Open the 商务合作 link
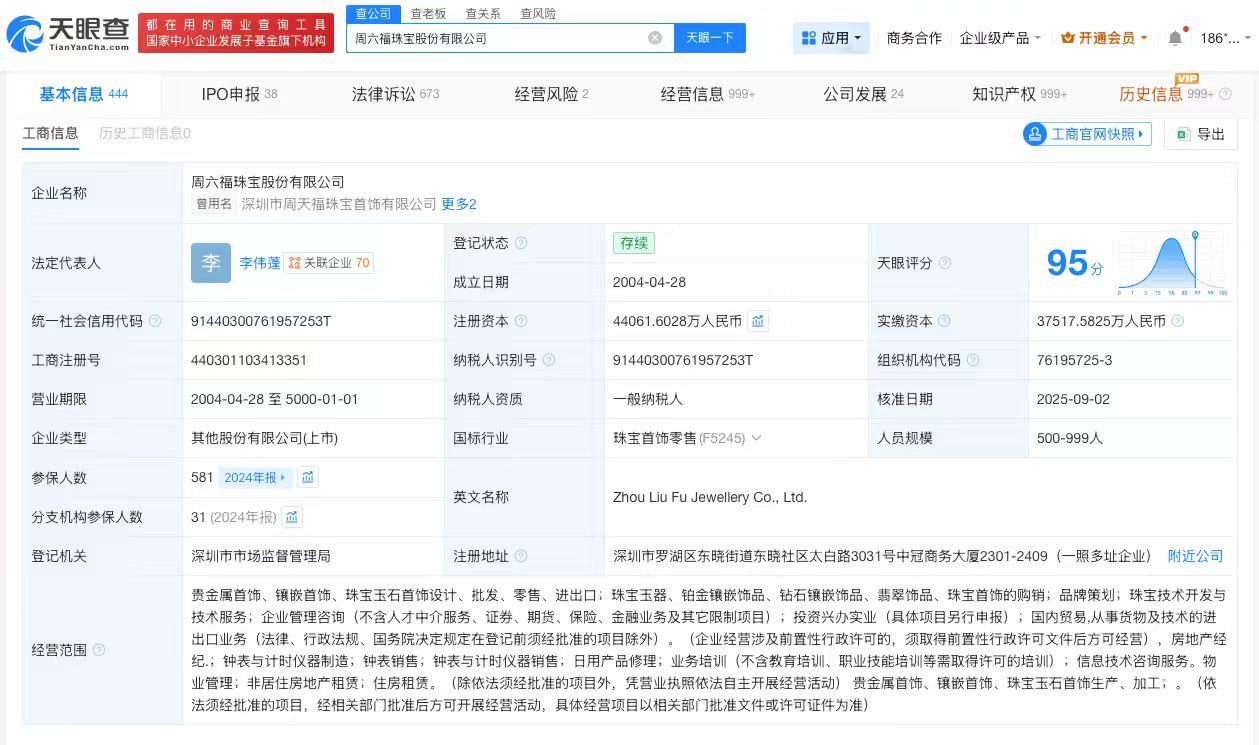This screenshot has height=745, width=1259. click(x=914, y=38)
